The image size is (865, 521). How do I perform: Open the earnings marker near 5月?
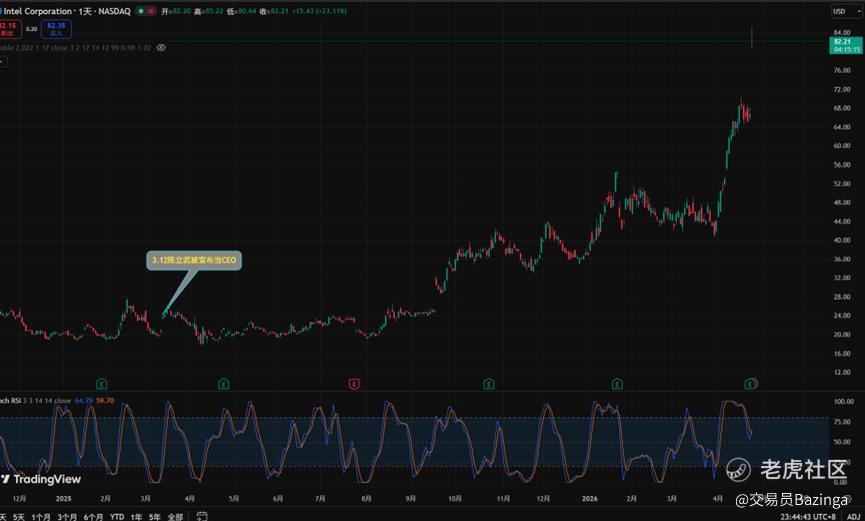tap(223, 384)
